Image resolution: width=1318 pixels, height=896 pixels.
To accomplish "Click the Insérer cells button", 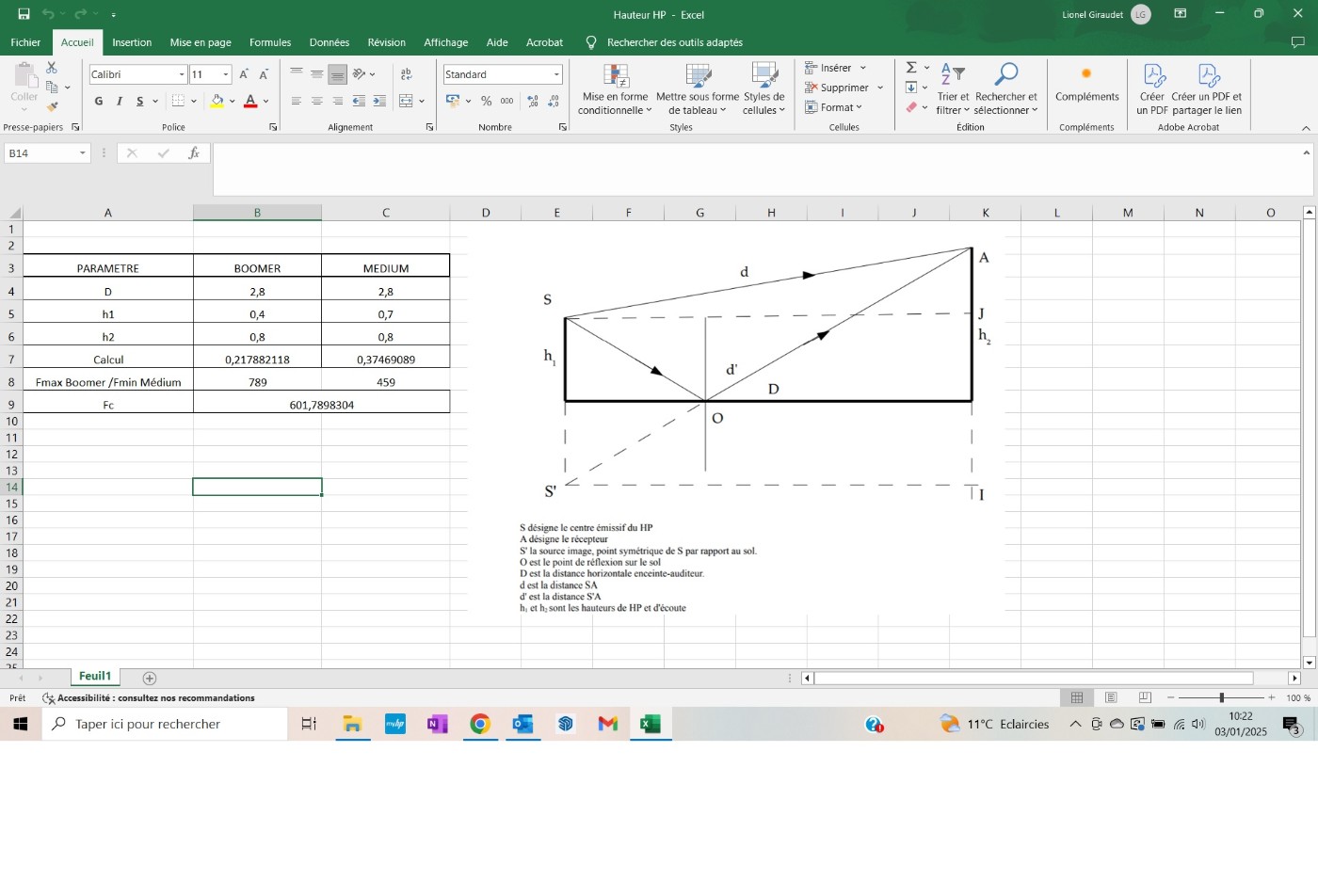I will pos(828,68).
